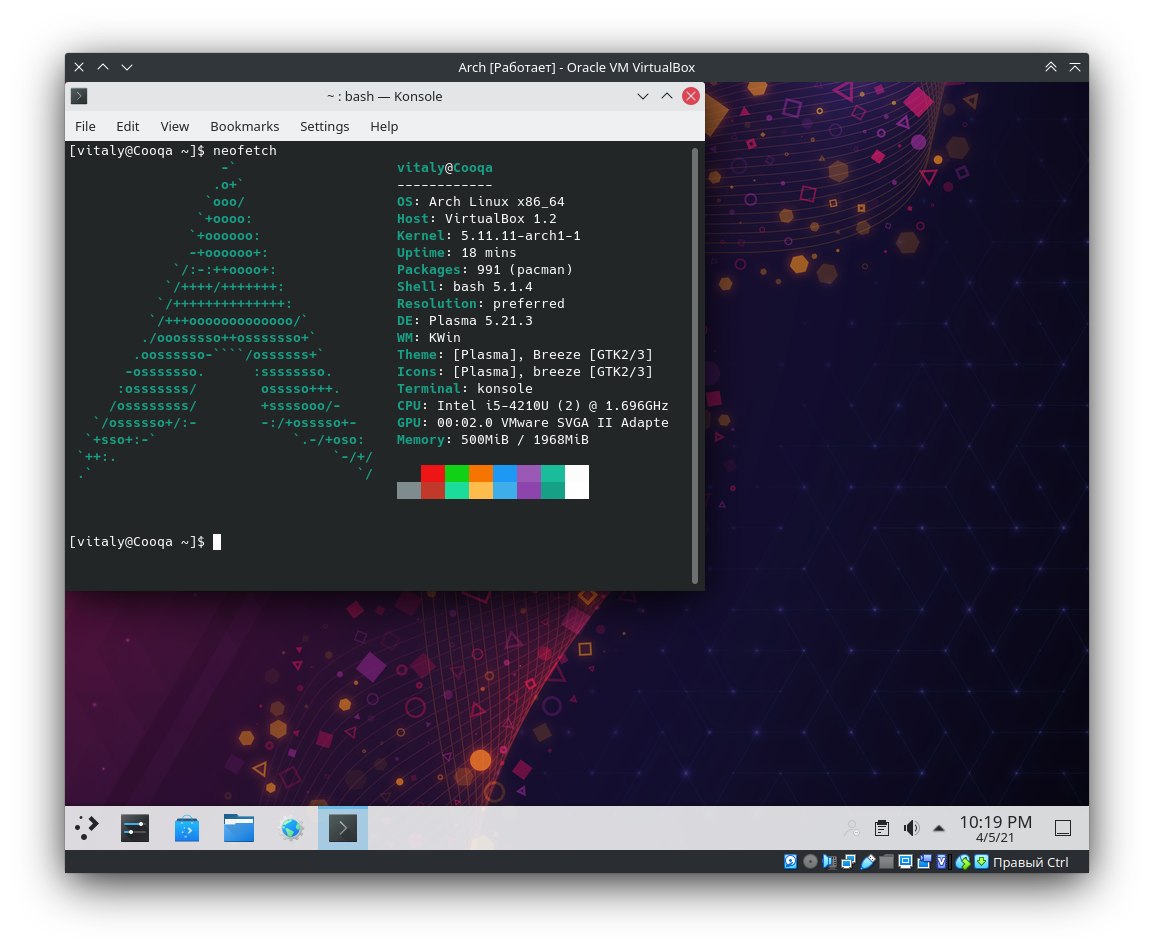The image size is (1154, 950).
Task: Click the Show Desktop panel button
Action: tap(1063, 828)
